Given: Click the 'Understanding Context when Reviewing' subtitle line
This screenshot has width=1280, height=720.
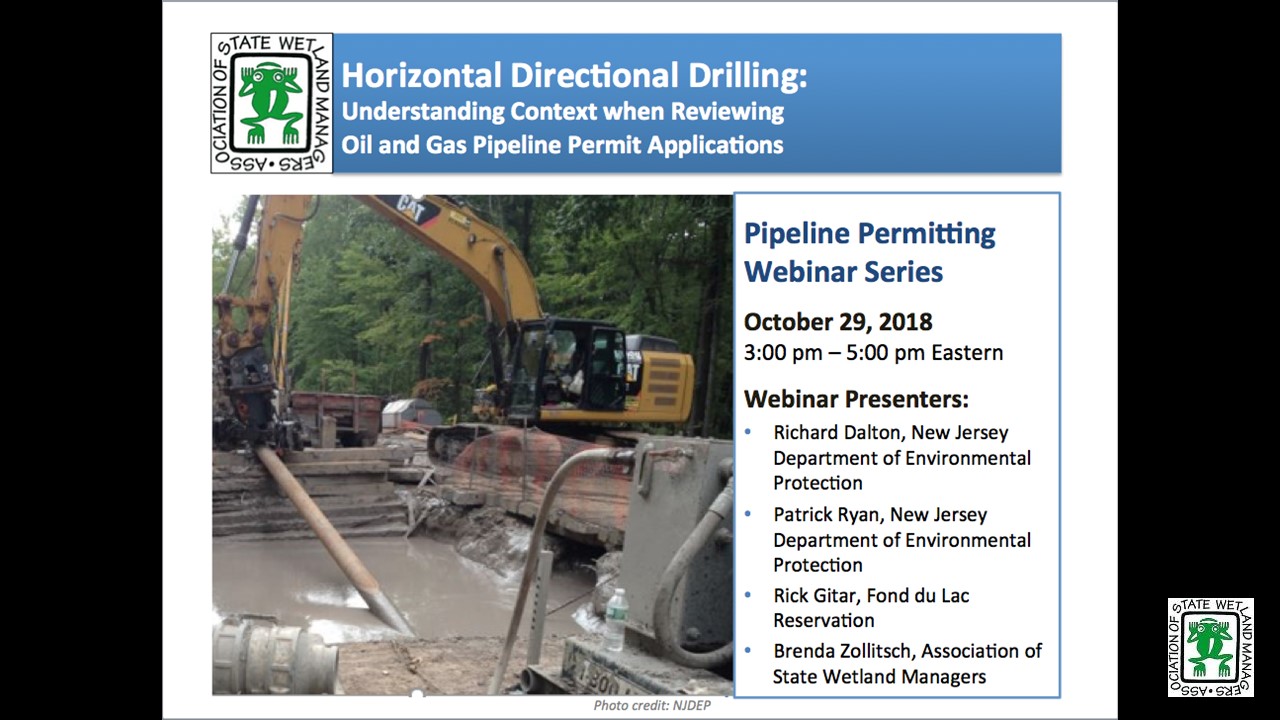Looking at the screenshot, I should coord(562,111).
